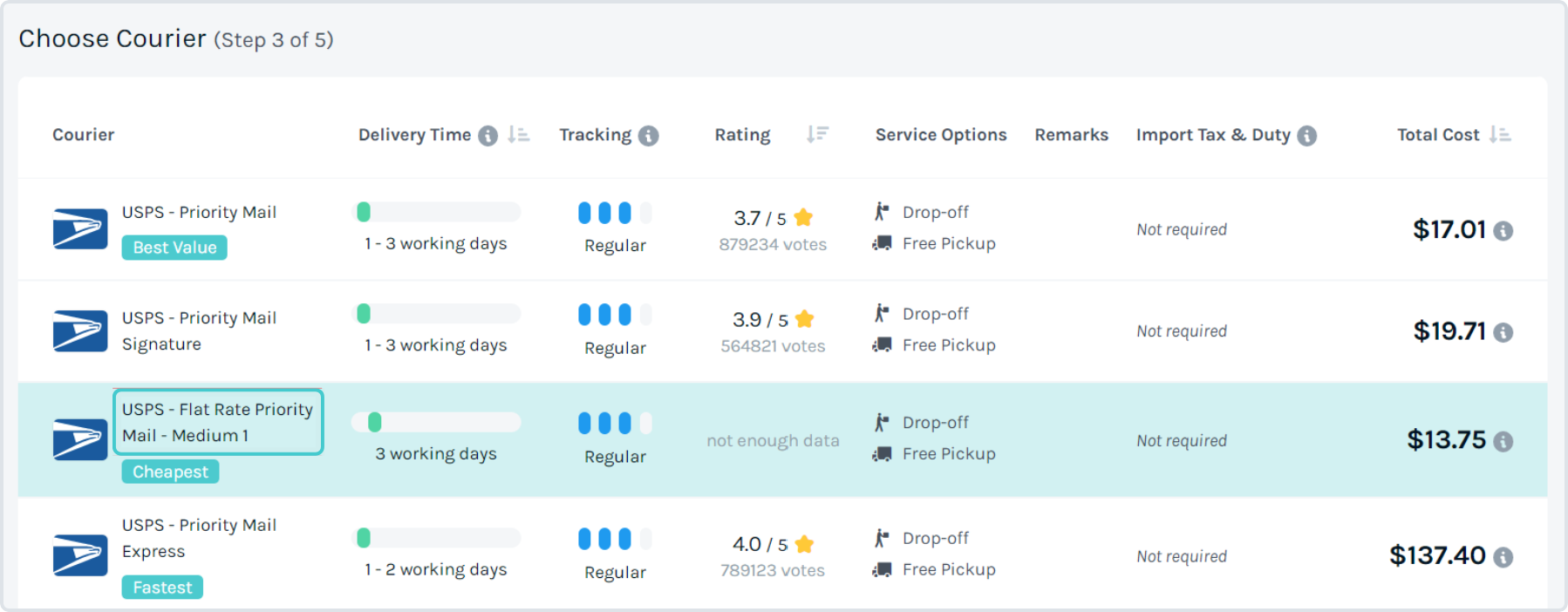Click the 3.9 / 5 rating value
The height and width of the screenshot is (612, 1568).
760,320
